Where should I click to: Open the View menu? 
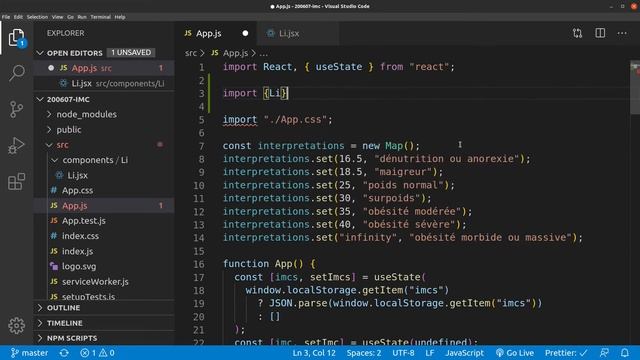click(x=57, y=17)
